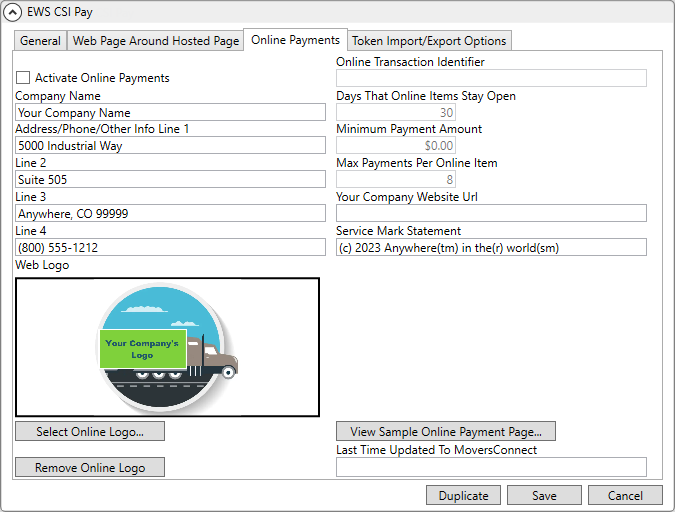Click Line 3 field showing Anywhere, CO 99999
The width and height of the screenshot is (675, 512).
coord(170,213)
